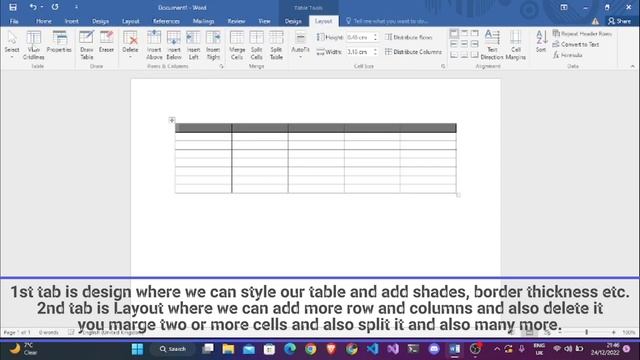Image resolution: width=640 pixels, height=360 pixels.
Task: Click the table move handle
Action: (x=172, y=120)
